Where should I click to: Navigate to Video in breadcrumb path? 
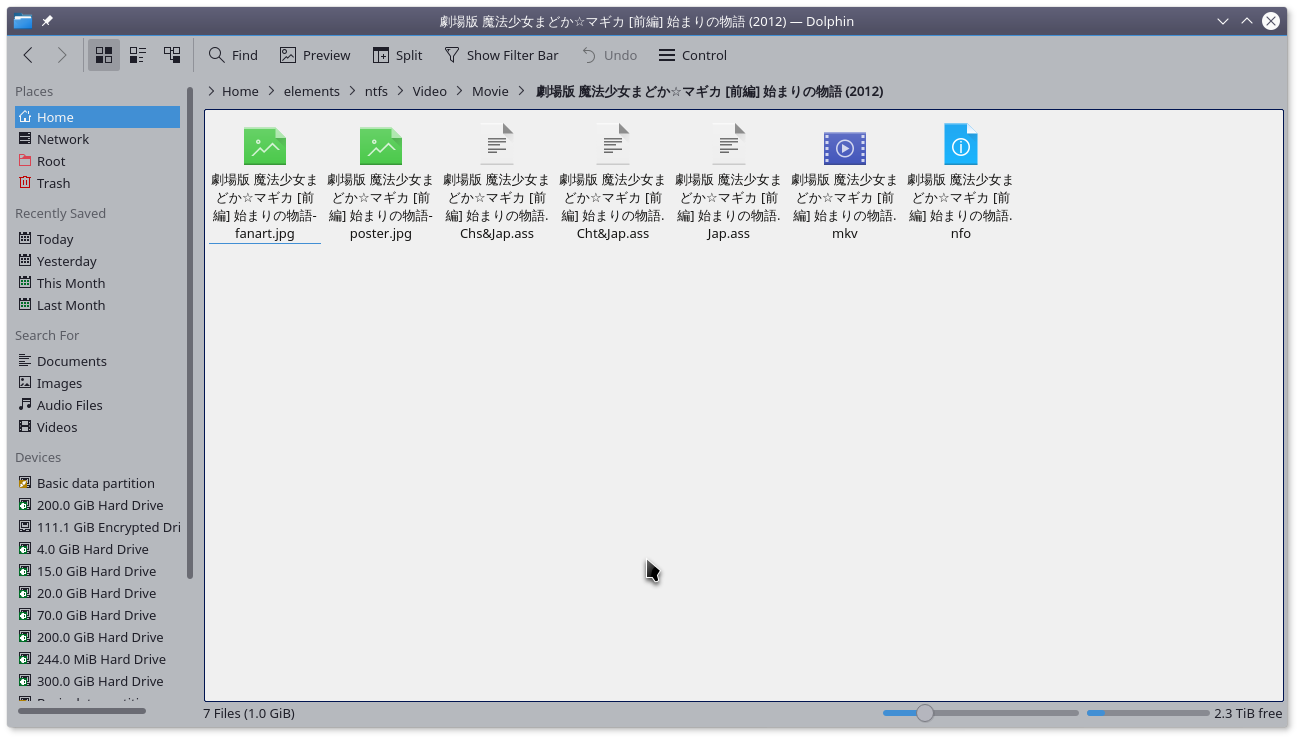(x=430, y=91)
